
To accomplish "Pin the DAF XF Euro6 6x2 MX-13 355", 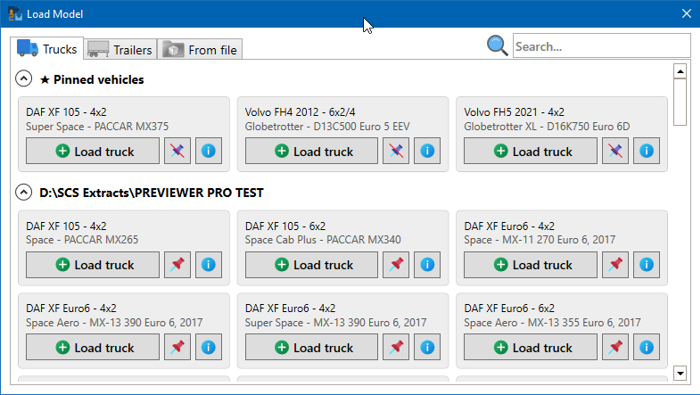I will tap(615, 347).
